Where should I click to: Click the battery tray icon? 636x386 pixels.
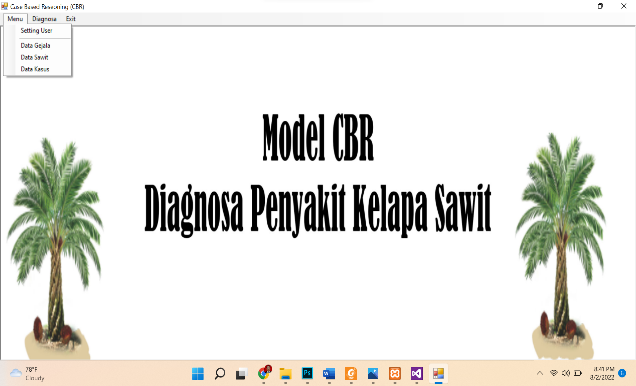578,373
